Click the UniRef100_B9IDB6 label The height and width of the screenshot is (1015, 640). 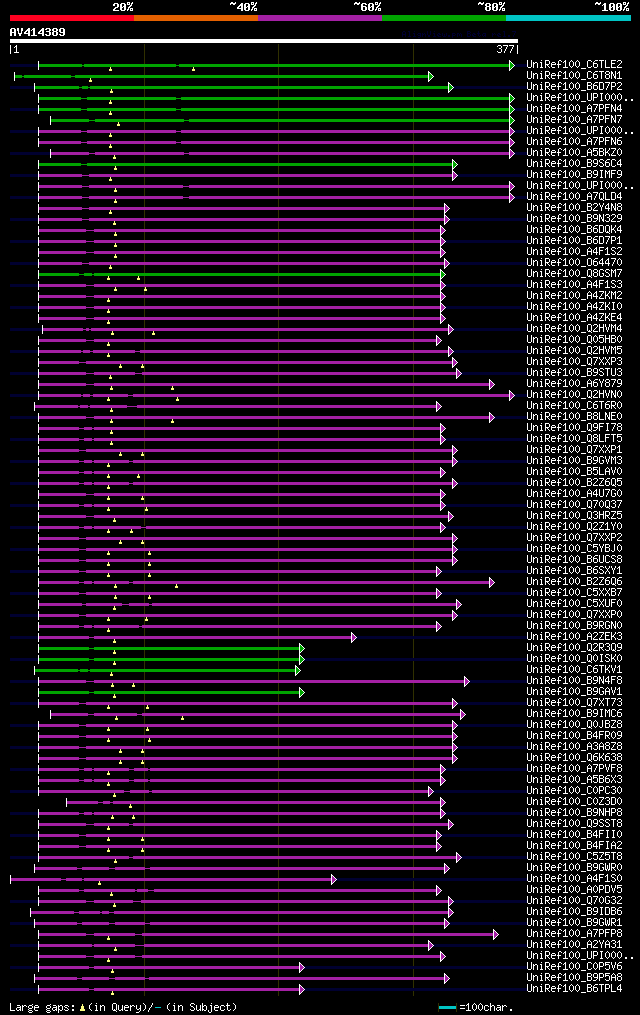pos(574,912)
